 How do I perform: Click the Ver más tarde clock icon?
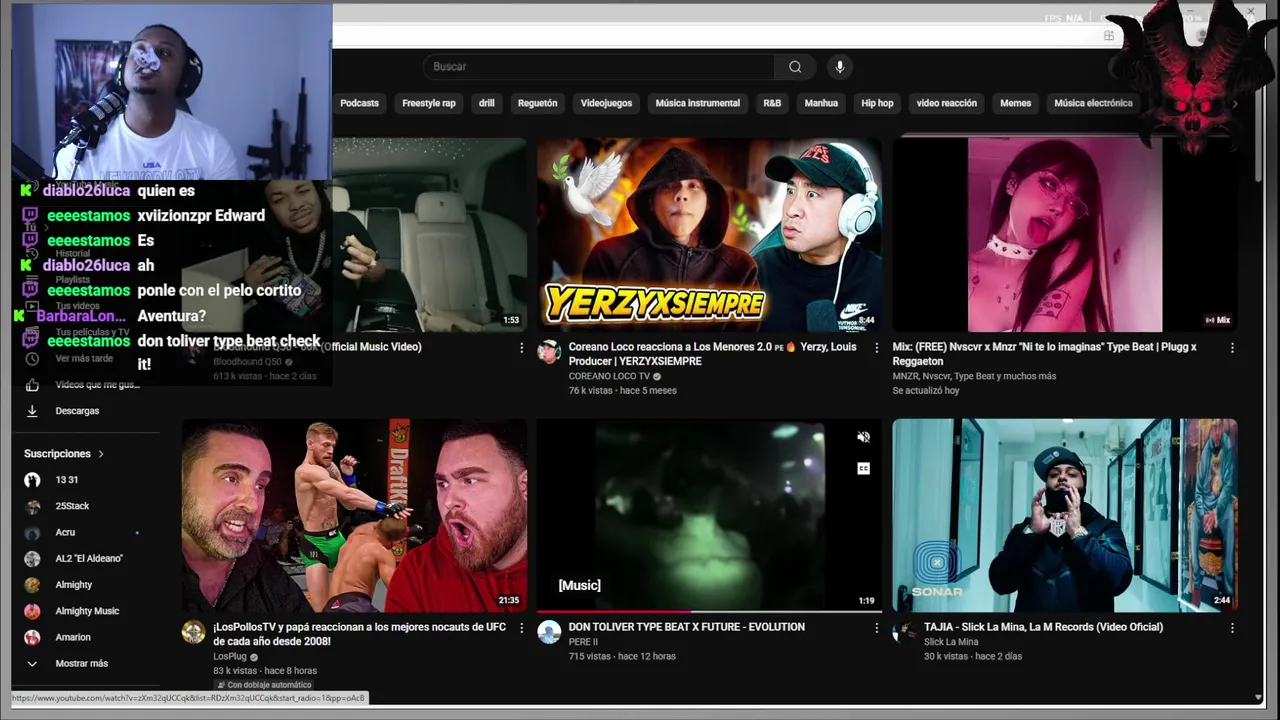tap(32, 359)
